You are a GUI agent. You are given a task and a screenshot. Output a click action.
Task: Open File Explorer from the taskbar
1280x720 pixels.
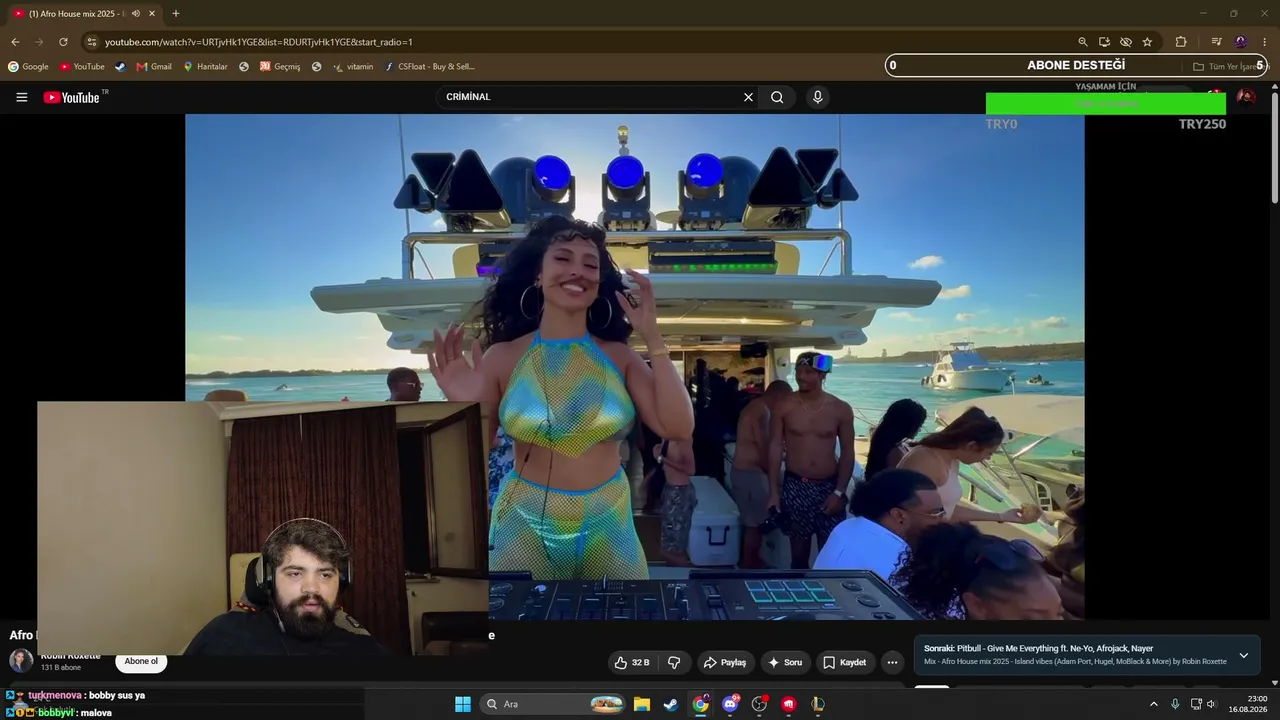pyautogui.click(x=642, y=704)
